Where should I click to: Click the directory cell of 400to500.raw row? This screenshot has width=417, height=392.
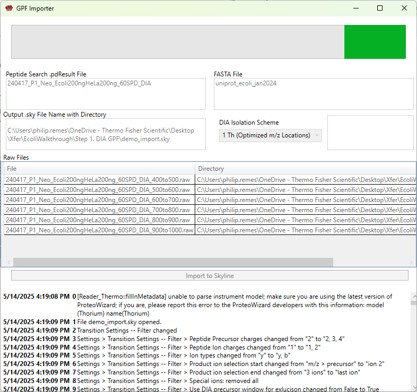click(x=306, y=180)
